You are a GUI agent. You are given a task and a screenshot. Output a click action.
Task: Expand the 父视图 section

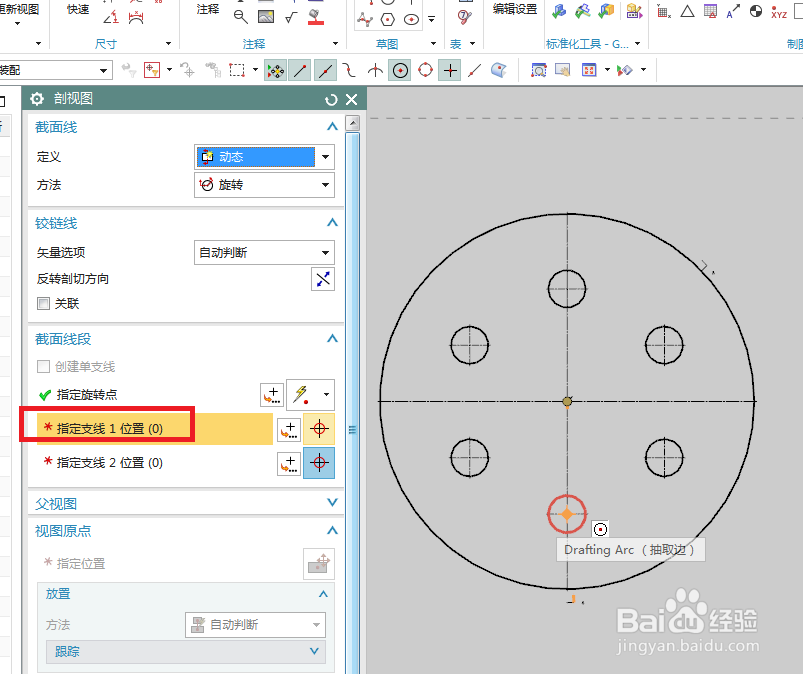tap(332, 502)
